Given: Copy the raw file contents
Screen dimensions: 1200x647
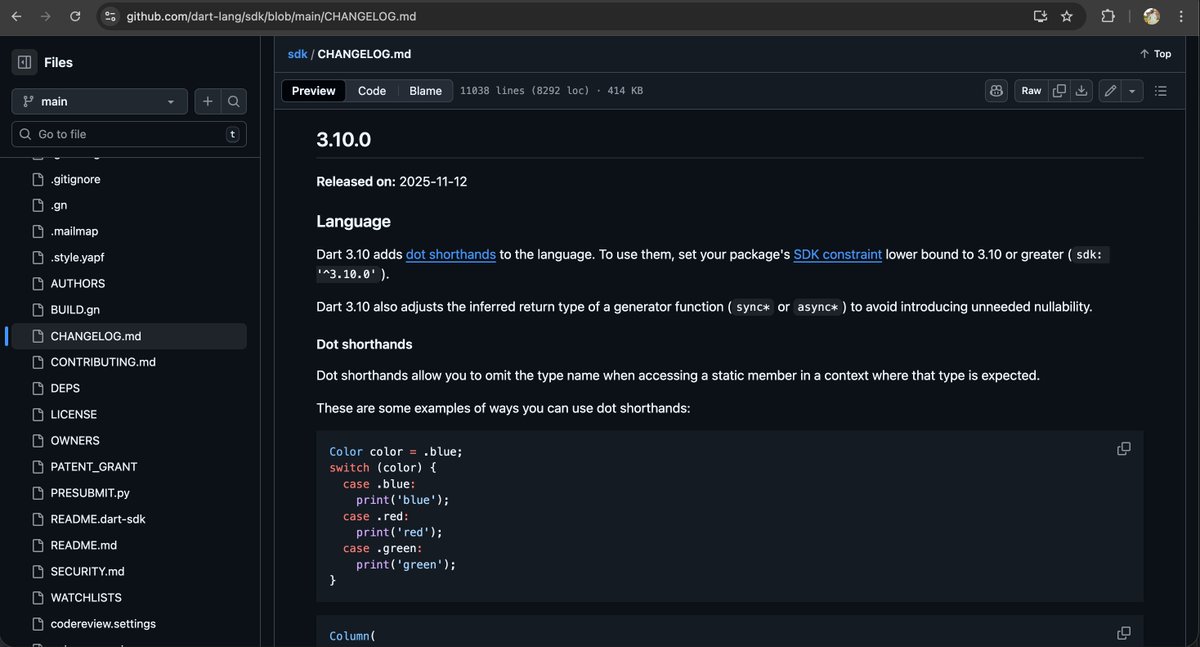Looking at the screenshot, I should tap(1058, 90).
